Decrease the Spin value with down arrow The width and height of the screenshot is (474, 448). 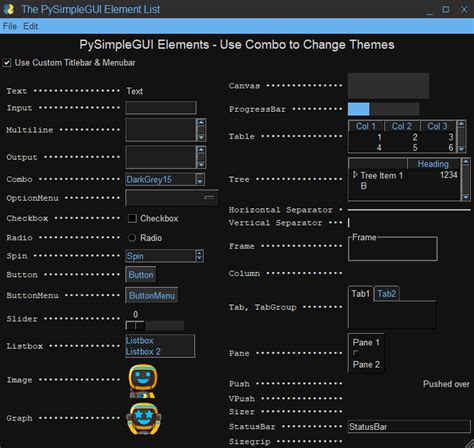(199, 258)
